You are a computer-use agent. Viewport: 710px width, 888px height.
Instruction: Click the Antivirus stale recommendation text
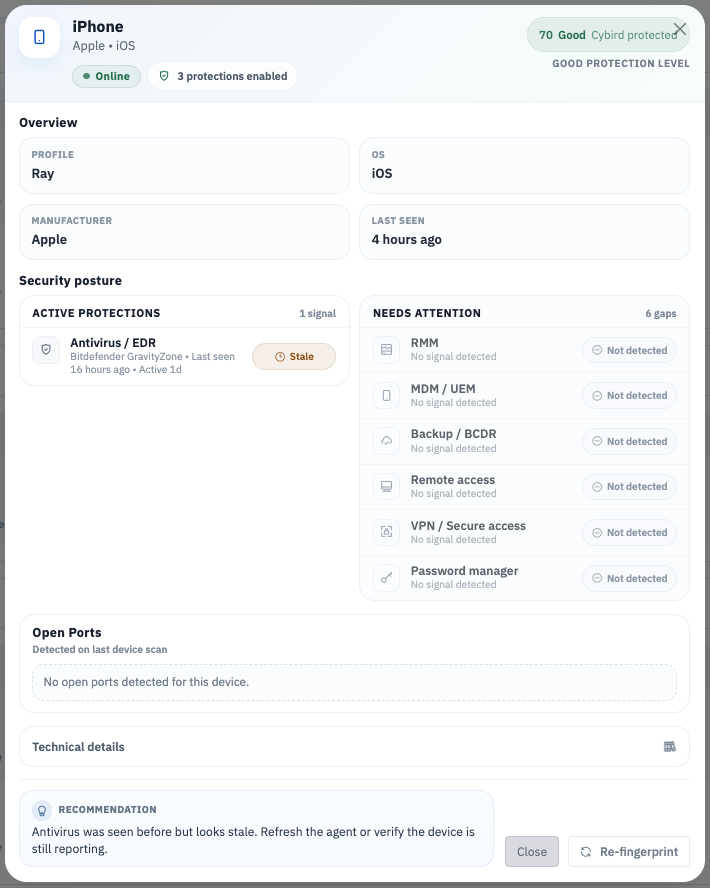tap(253, 840)
